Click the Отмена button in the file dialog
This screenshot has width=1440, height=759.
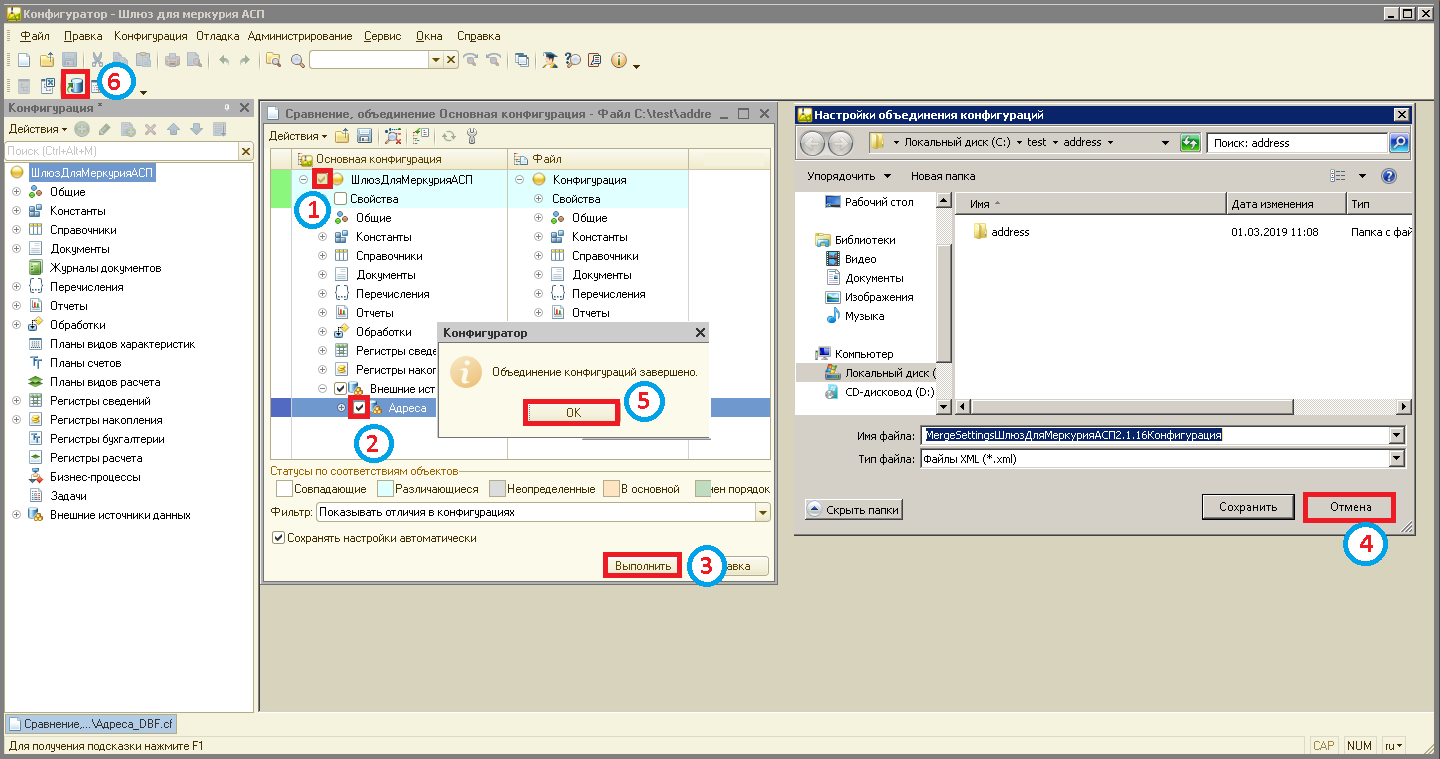point(1350,507)
